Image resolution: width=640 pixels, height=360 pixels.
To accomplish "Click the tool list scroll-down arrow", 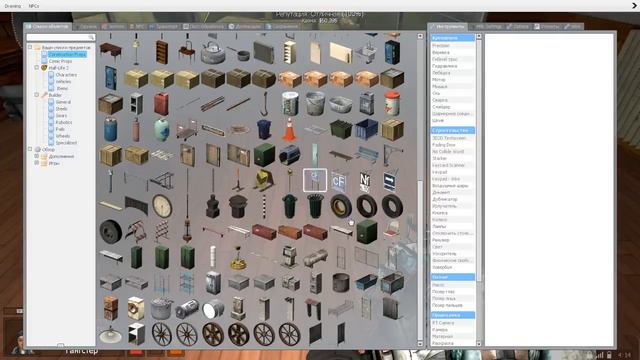I will pos(479,344).
